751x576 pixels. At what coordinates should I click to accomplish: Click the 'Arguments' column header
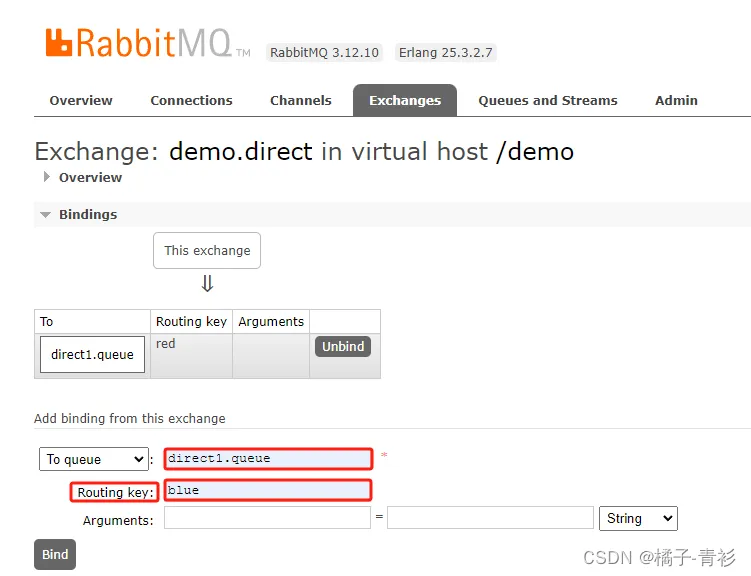pyautogui.click(x=271, y=321)
